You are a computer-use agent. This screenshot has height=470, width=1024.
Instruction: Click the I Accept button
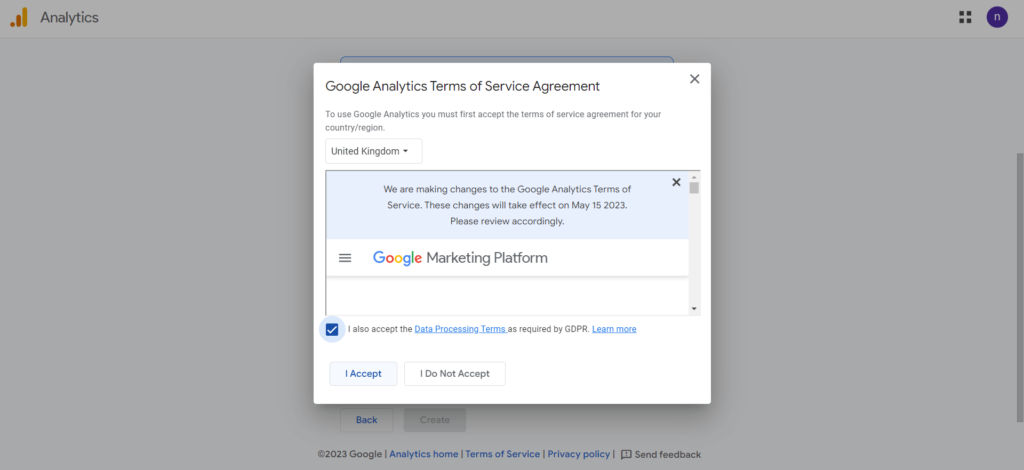tap(363, 374)
